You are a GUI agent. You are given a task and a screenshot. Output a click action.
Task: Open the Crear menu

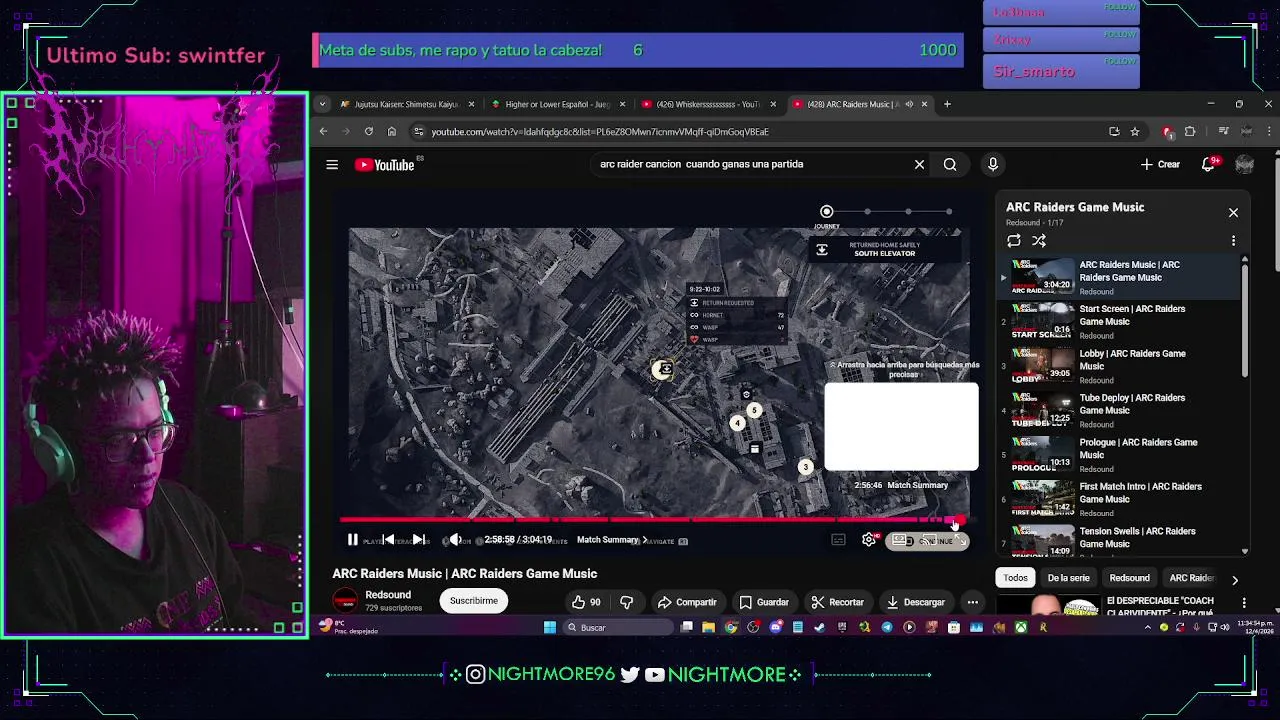pos(1160,164)
